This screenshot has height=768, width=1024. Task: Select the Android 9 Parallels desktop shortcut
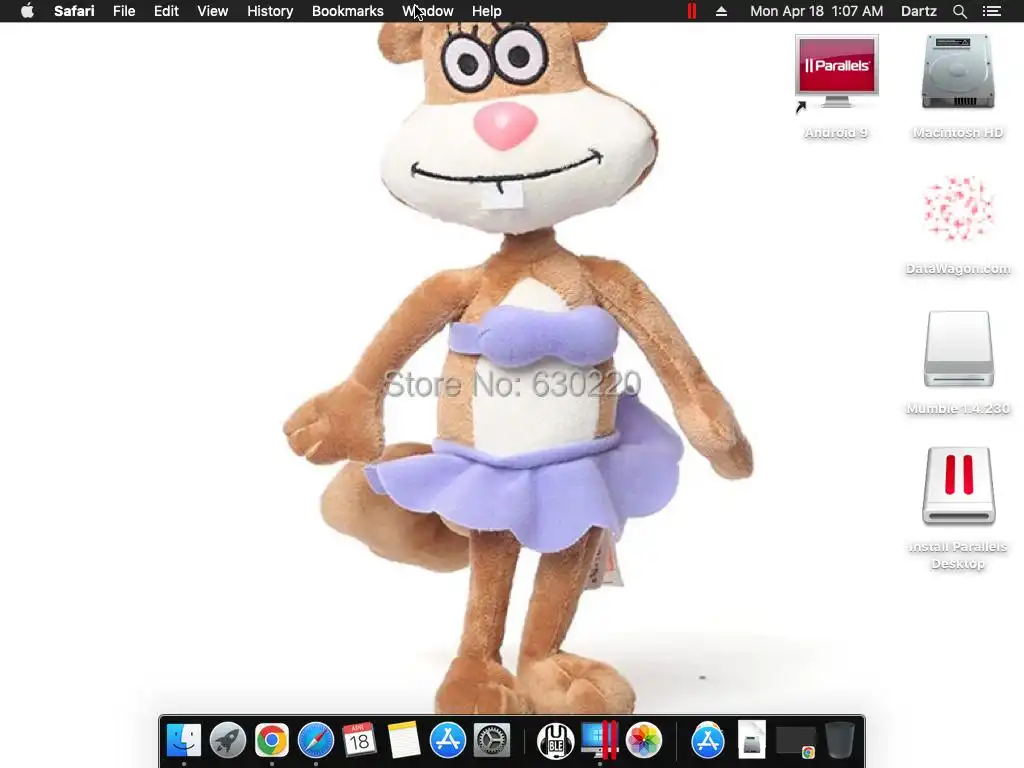click(837, 73)
